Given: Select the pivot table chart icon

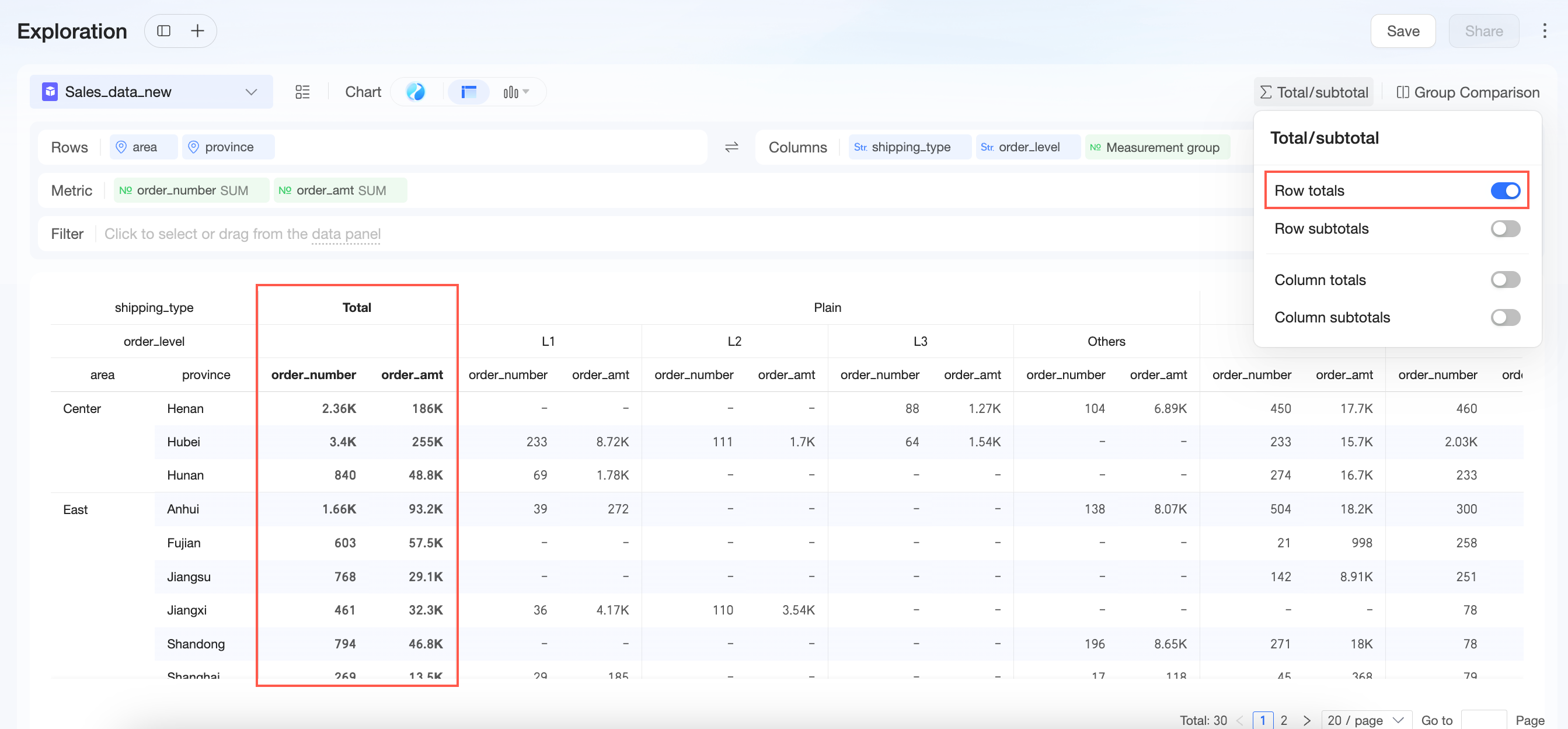Looking at the screenshot, I should coord(469,92).
